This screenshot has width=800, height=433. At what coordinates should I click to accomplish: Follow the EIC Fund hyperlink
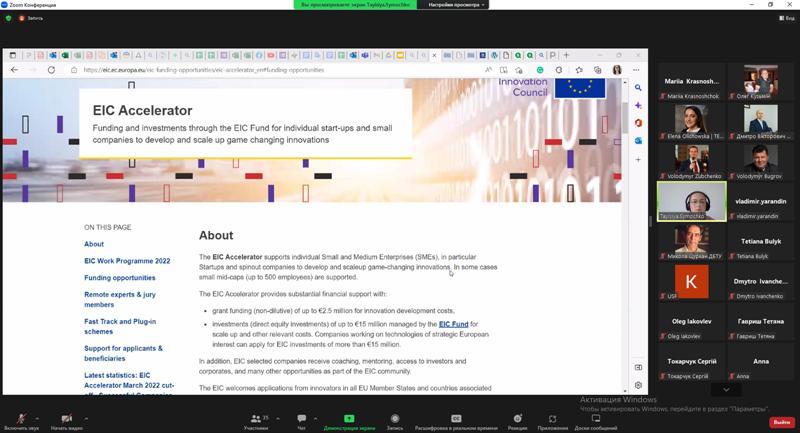point(454,324)
